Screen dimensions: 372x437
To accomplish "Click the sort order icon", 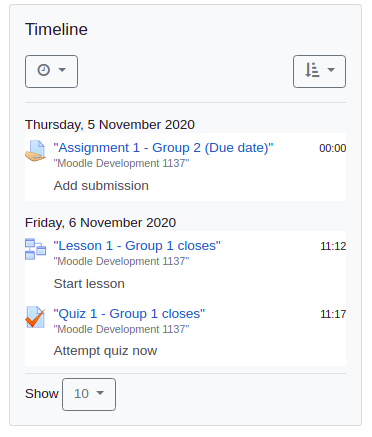I will click(312, 70).
